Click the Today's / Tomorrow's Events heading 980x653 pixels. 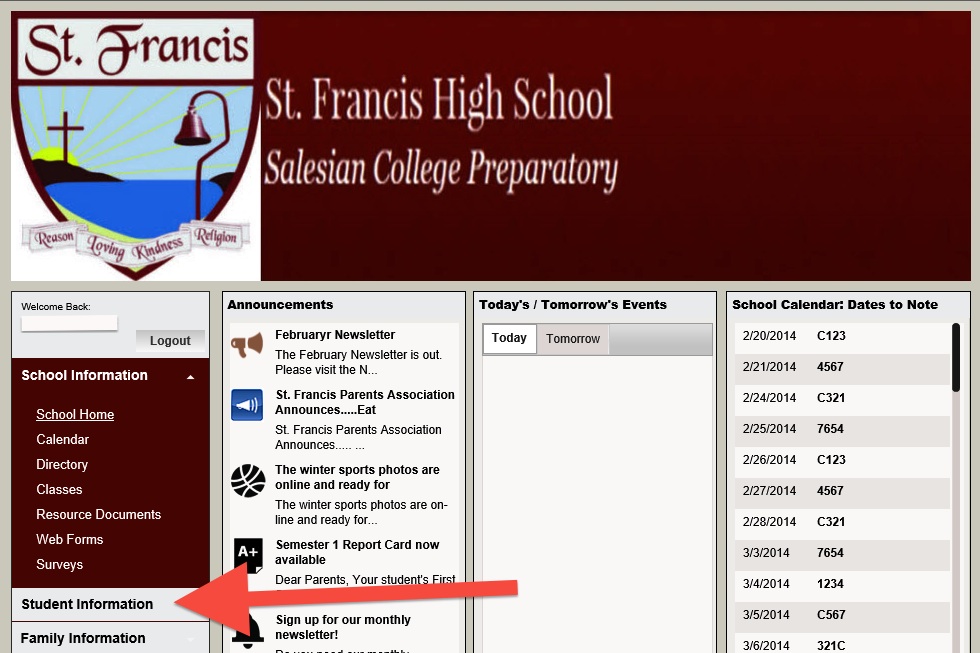[572, 304]
